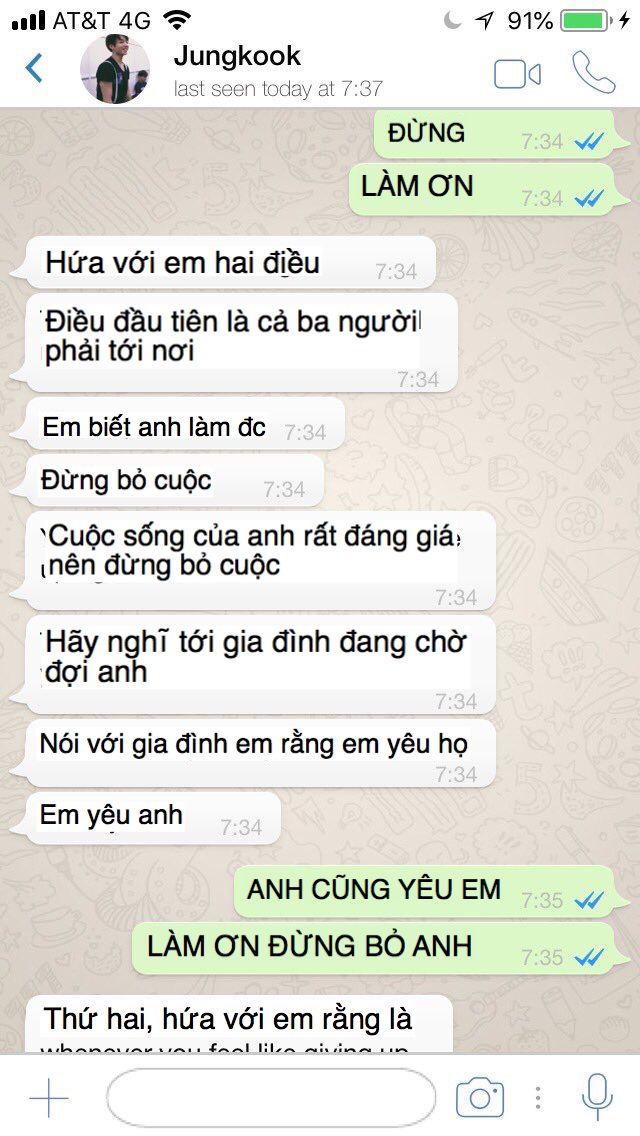Start a video call with Jungkook
Viewport: 640px width, 1136px height.
(x=517, y=74)
